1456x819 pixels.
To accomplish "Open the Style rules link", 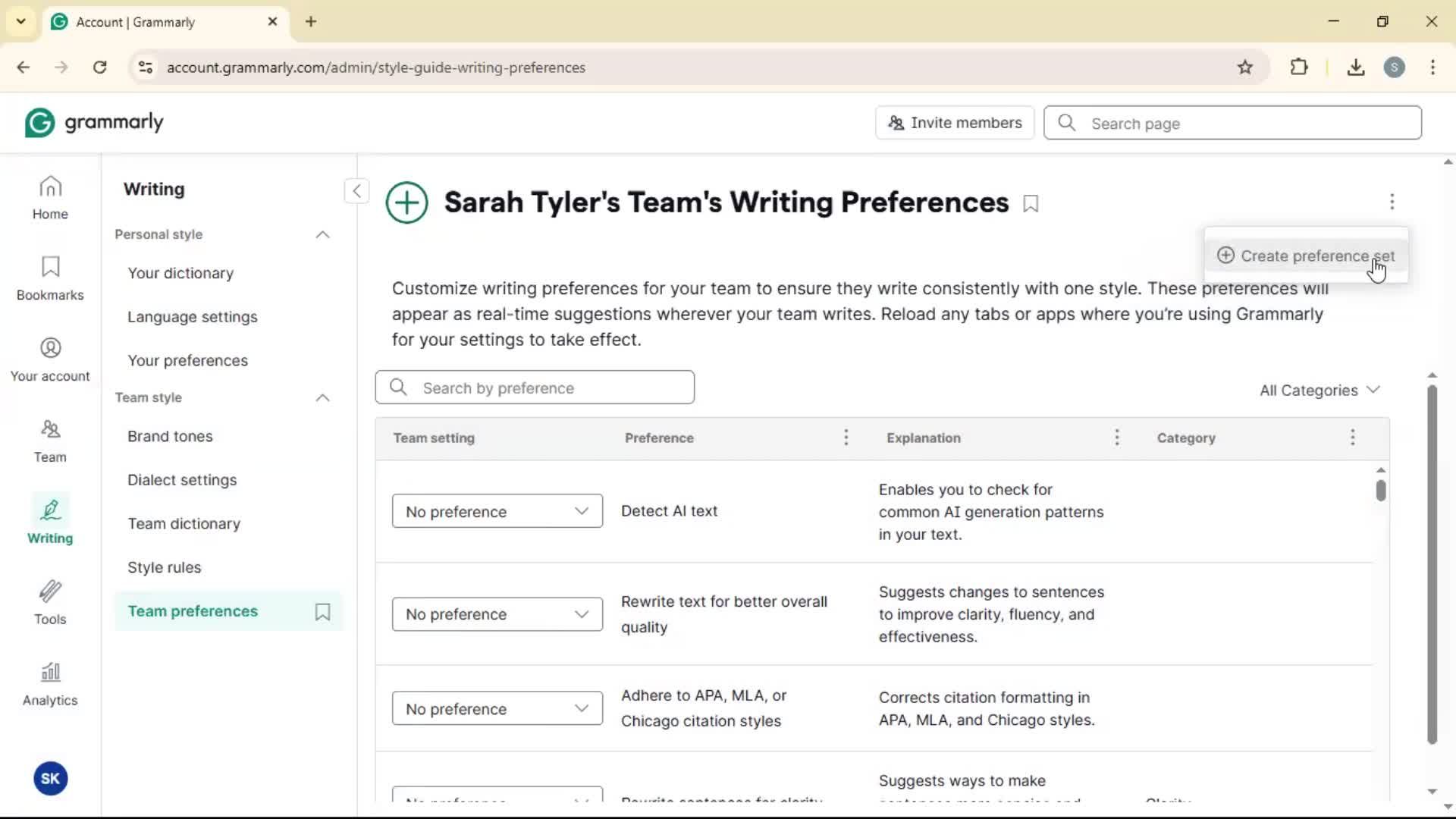I will coord(164,567).
